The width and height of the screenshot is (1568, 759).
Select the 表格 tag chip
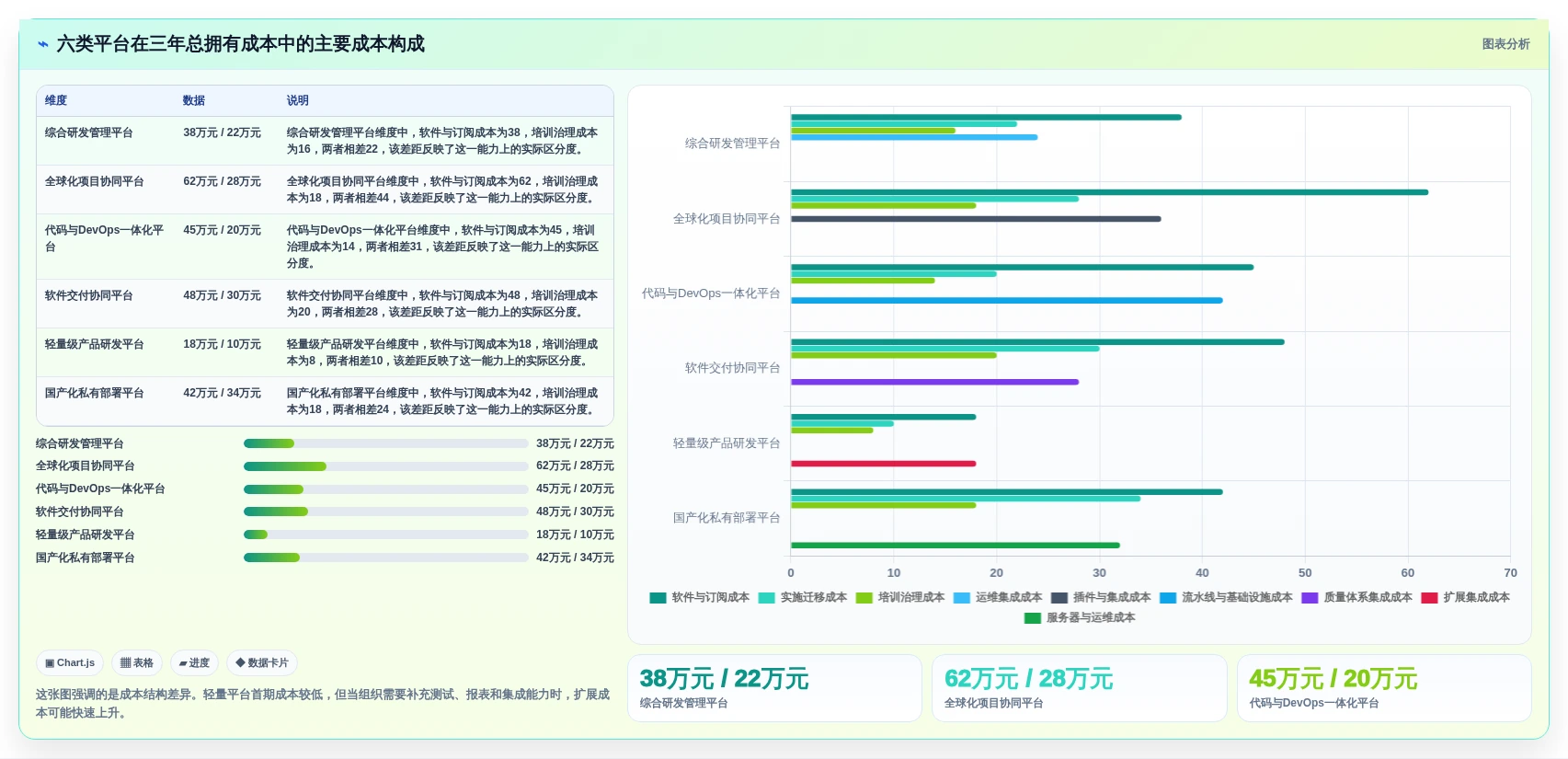click(x=137, y=662)
